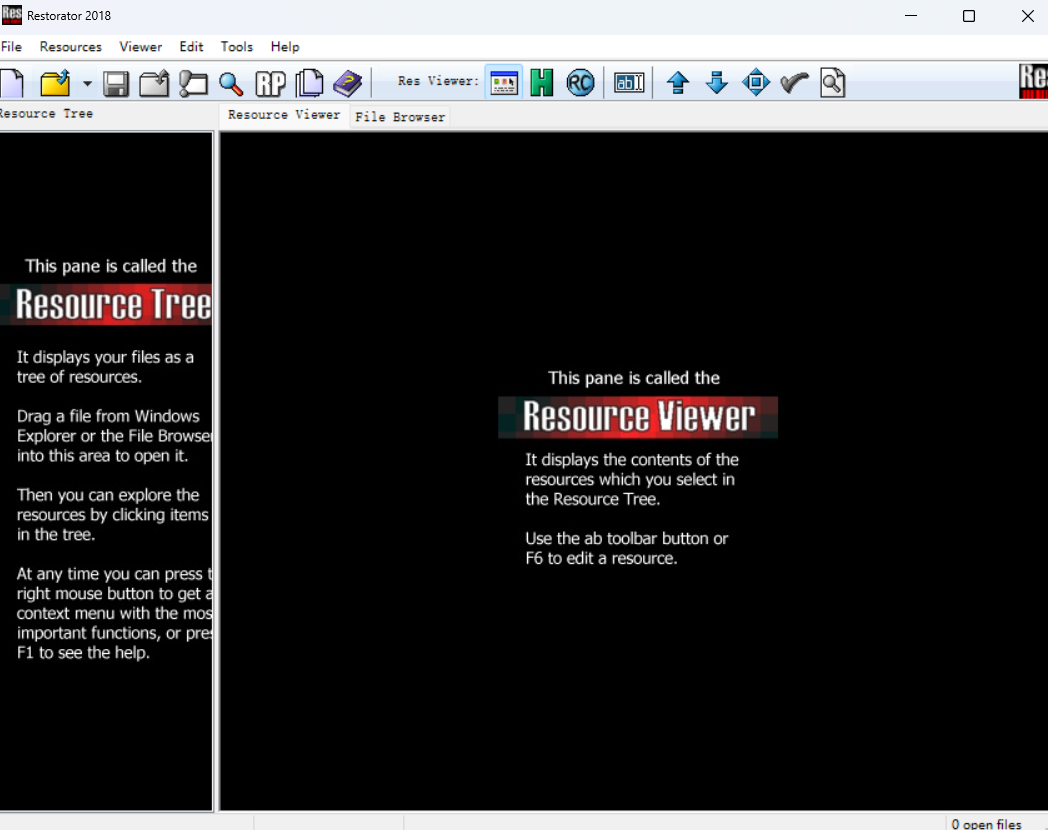Click the red Resource Viewer banner
The image size is (1048, 830).
[x=638, y=417]
